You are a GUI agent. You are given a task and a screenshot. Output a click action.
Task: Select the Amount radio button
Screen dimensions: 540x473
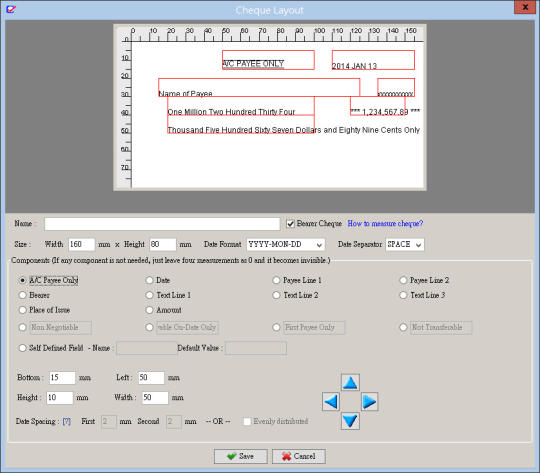(x=149, y=310)
